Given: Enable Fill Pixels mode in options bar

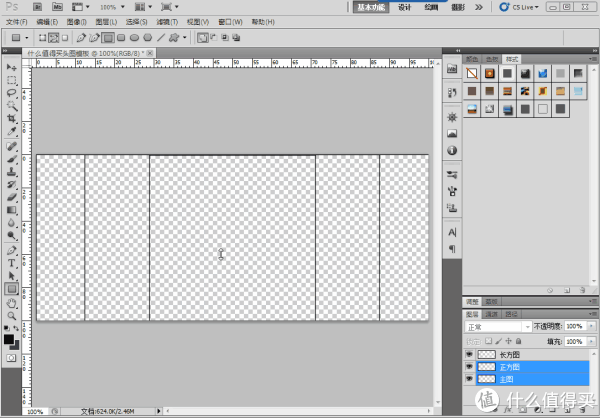Looking at the screenshot, I should coord(65,38).
